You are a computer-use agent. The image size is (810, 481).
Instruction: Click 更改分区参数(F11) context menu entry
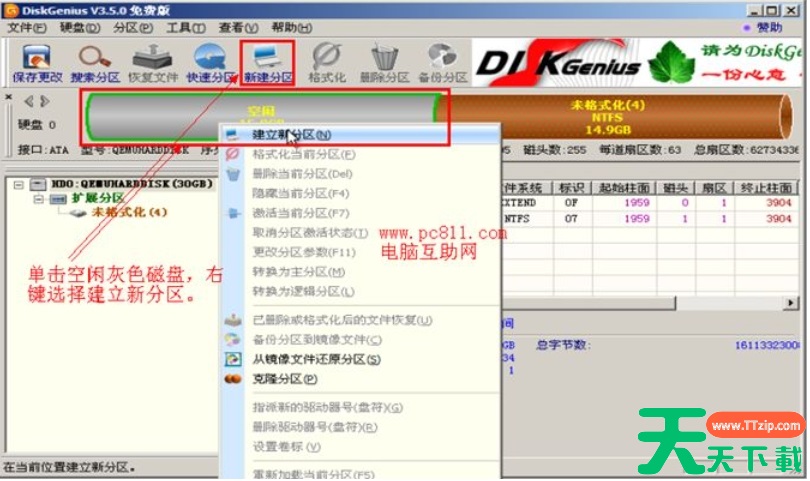click(x=360, y=252)
